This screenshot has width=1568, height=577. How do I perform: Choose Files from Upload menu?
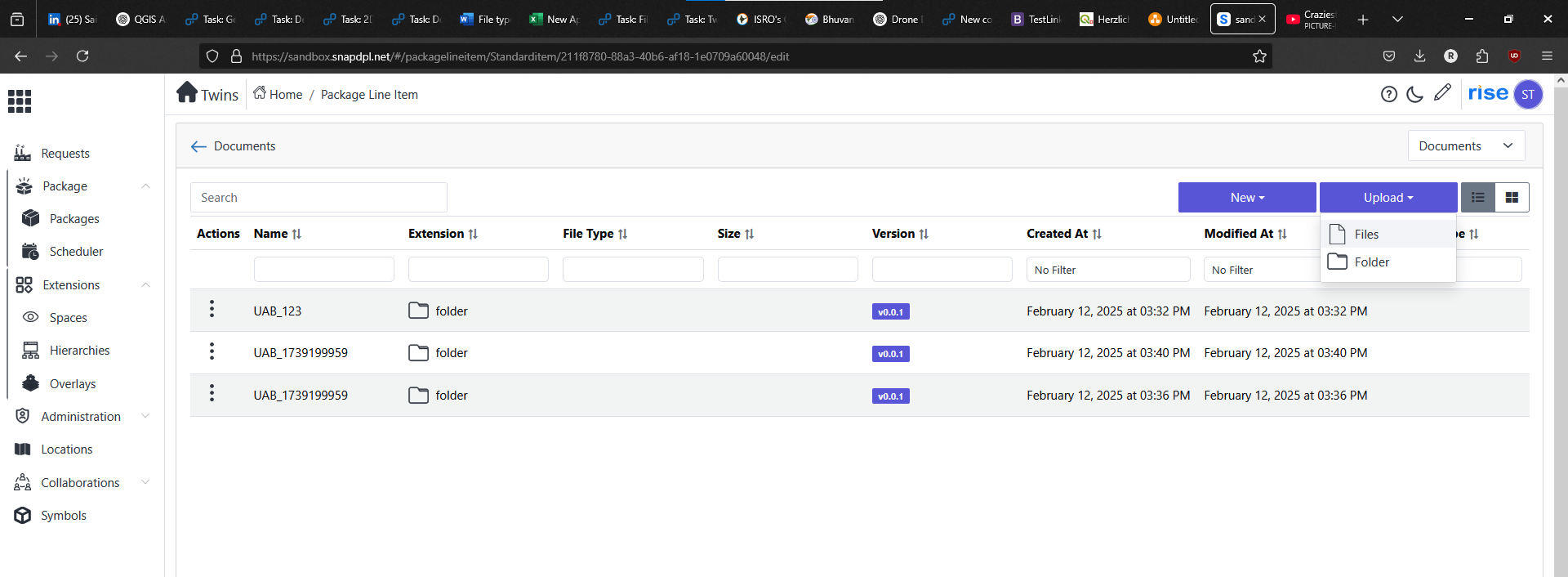click(1388, 234)
